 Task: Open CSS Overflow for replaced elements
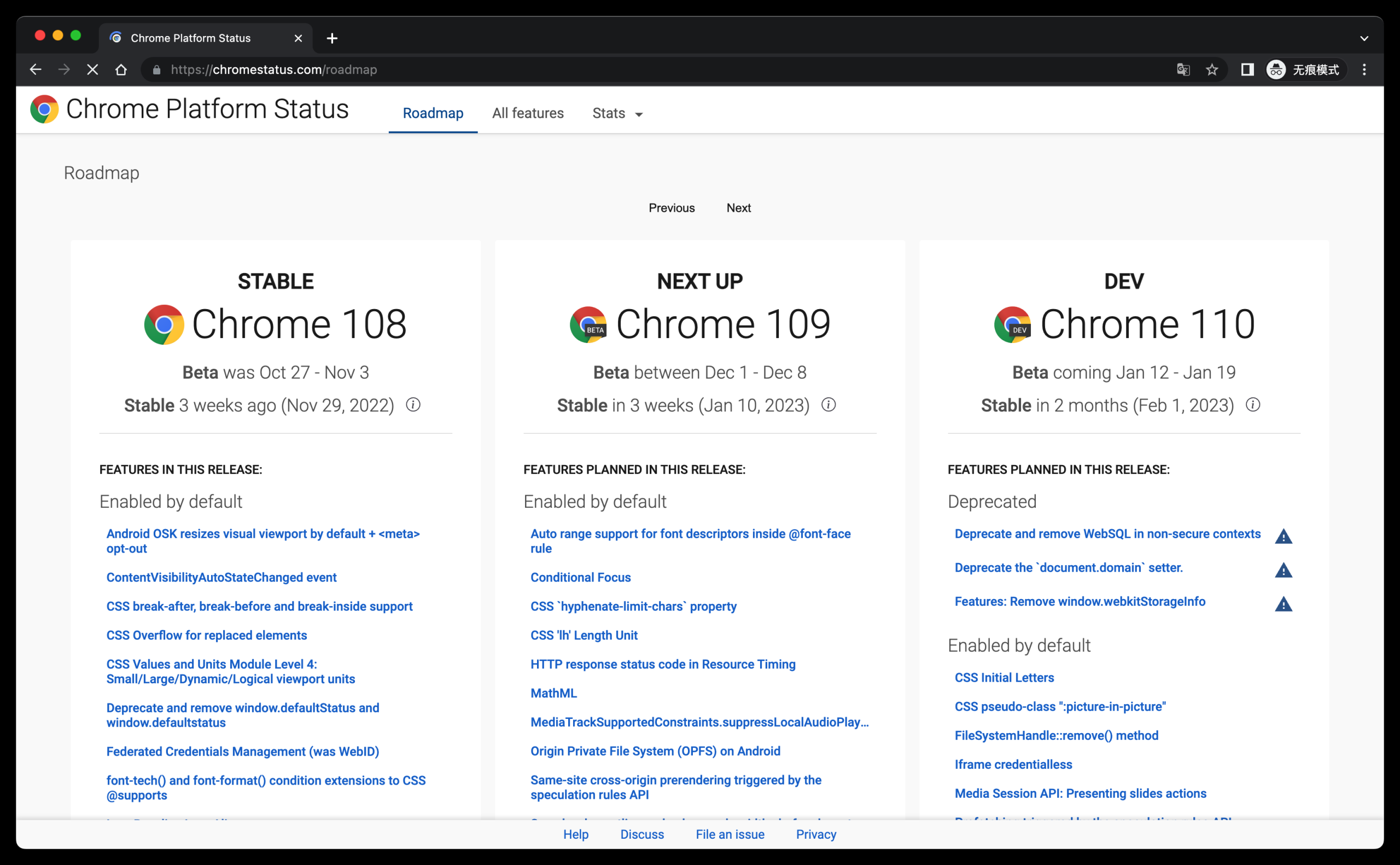click(206, 635)
